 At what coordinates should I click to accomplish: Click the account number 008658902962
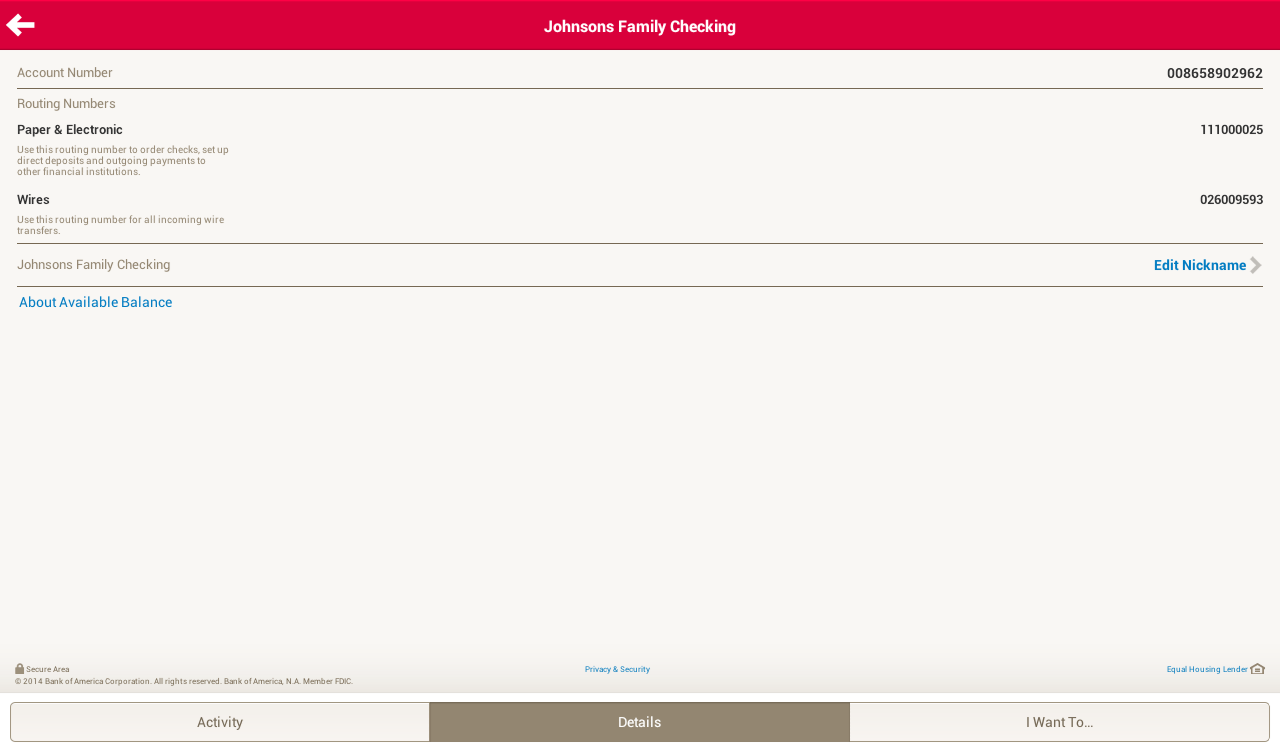[1214, 73]
